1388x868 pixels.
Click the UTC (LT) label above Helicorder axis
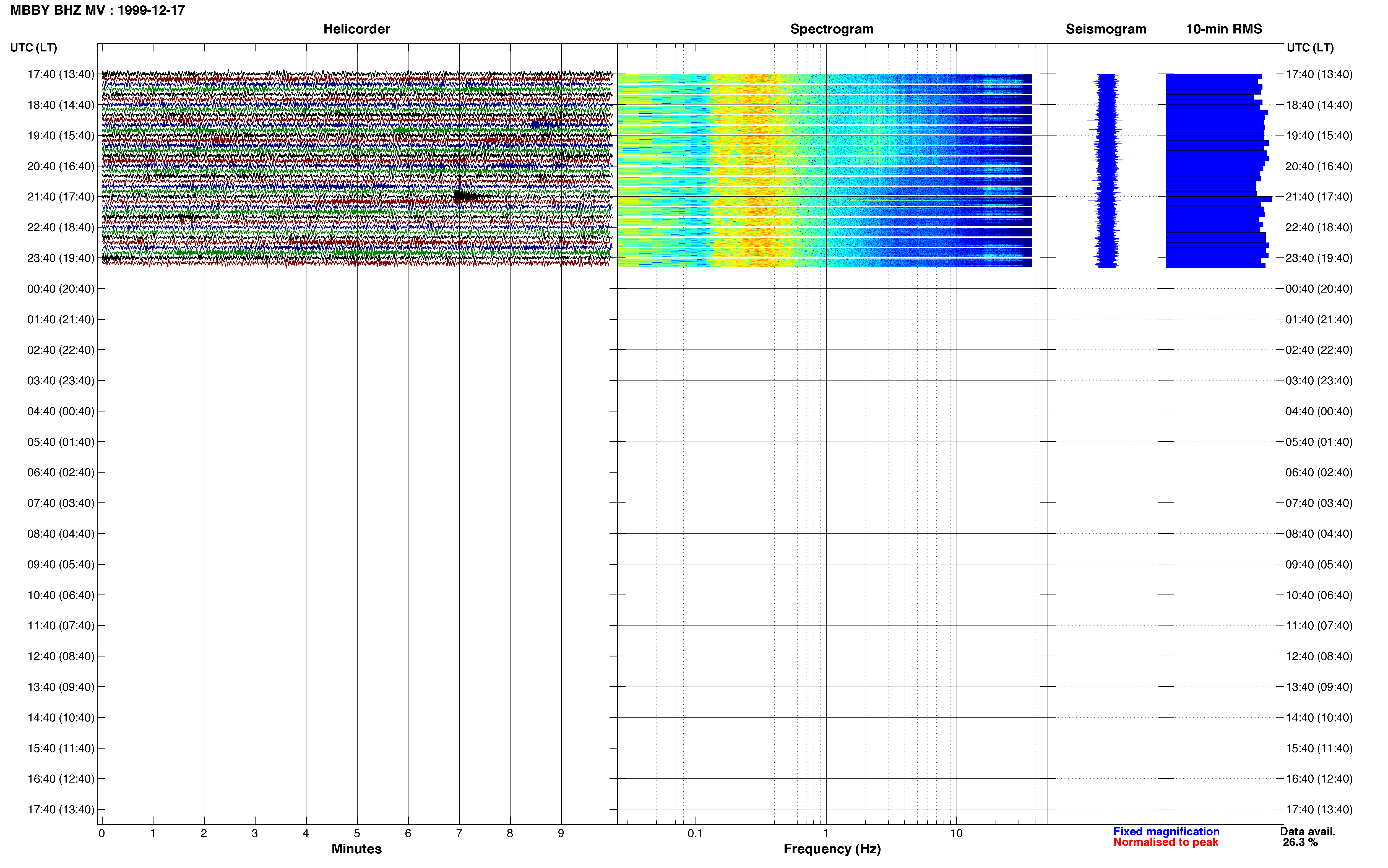33,48
